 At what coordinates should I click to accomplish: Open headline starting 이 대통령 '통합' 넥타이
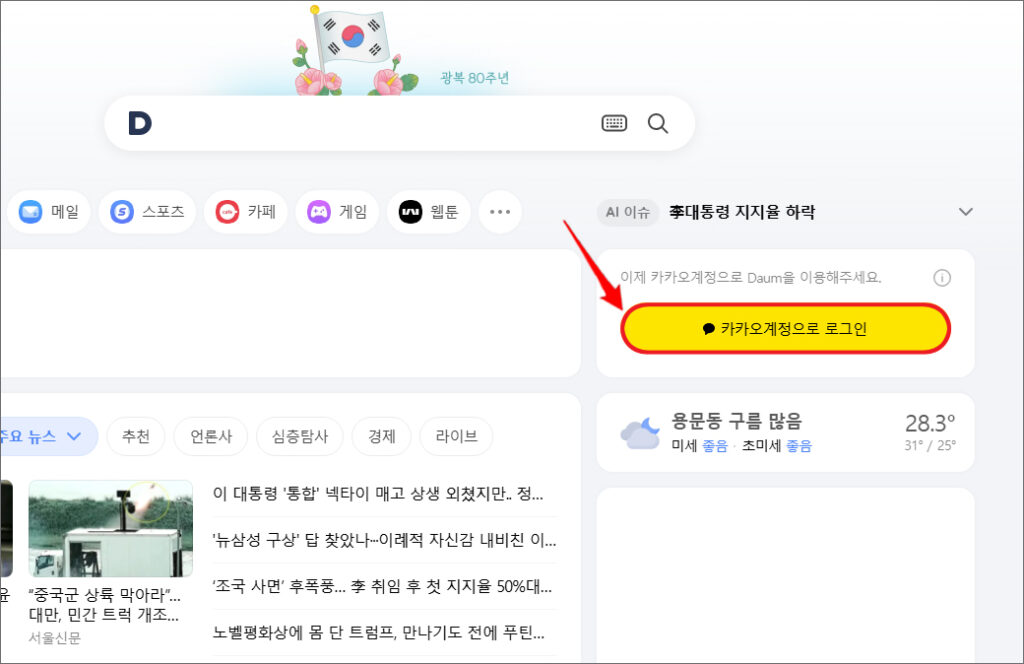(378, 494)
